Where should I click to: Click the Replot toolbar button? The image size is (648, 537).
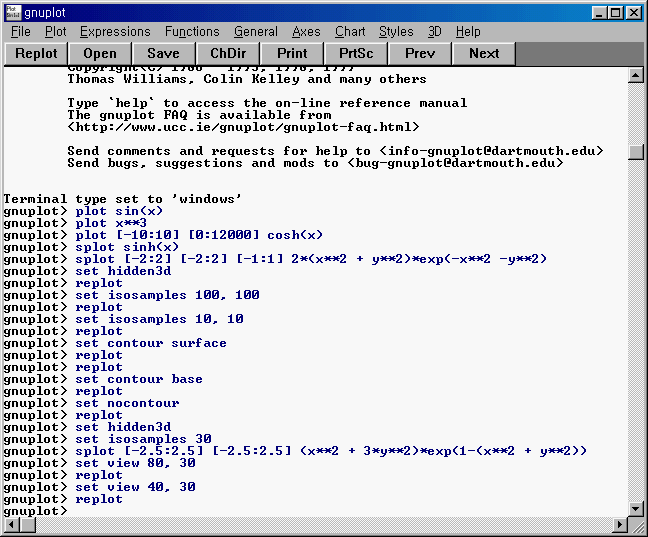pos(36,54)
